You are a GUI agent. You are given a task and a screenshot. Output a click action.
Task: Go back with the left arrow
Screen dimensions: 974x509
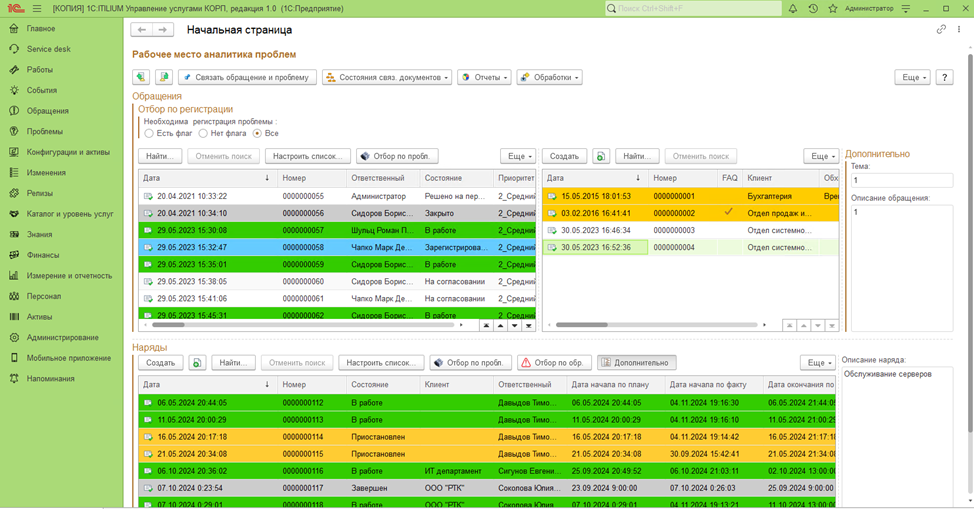click(x=142, y=29)
